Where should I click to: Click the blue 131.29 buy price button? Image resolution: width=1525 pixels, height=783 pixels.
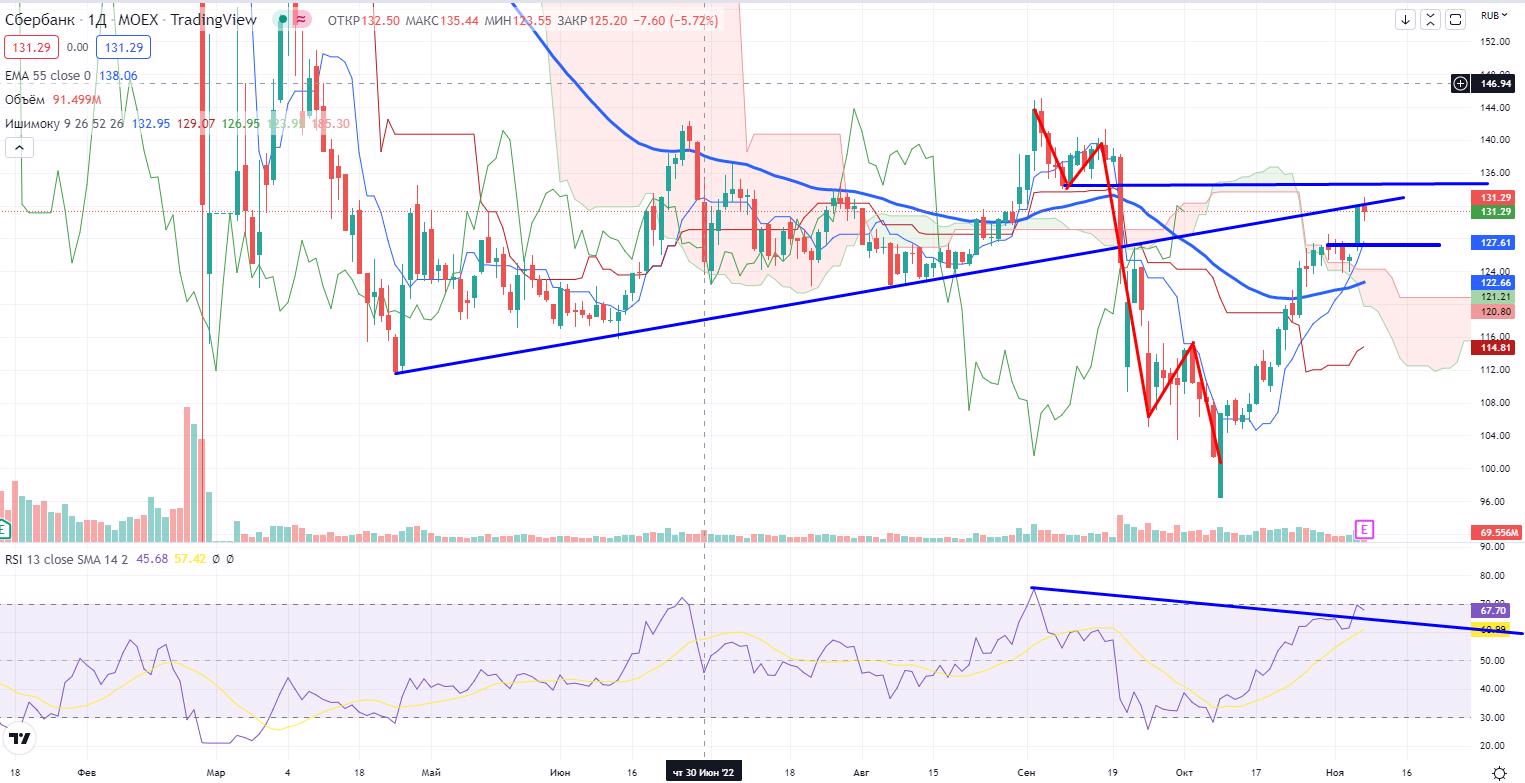(x=121, y=46)
